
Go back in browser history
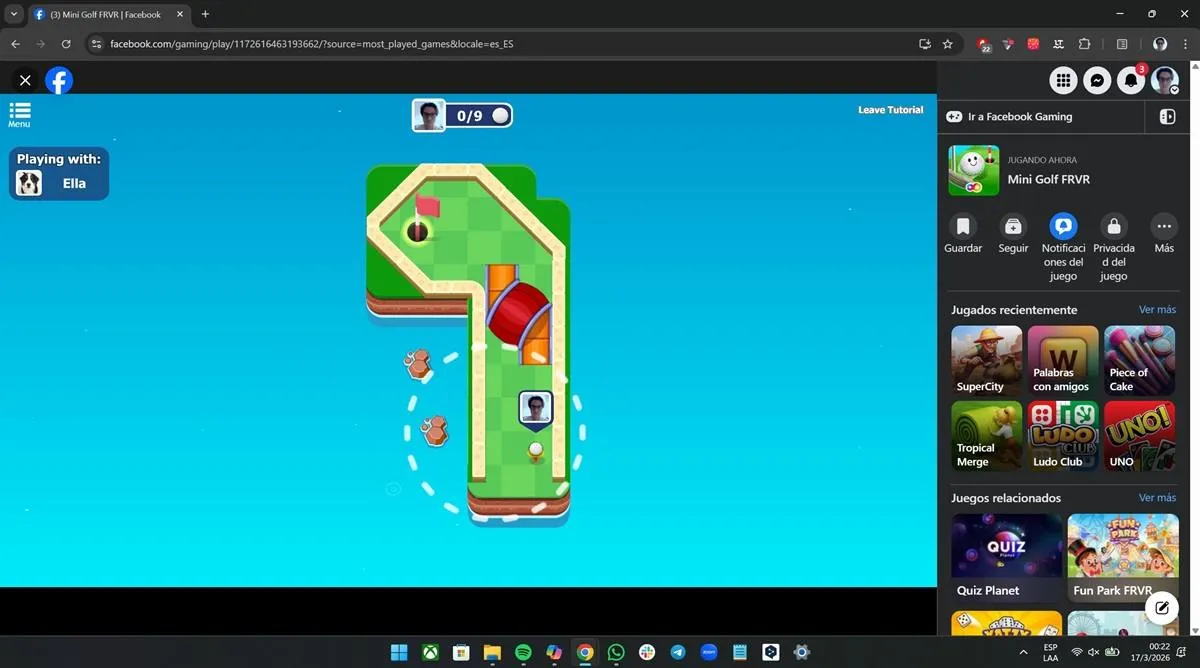click(15, 44)
